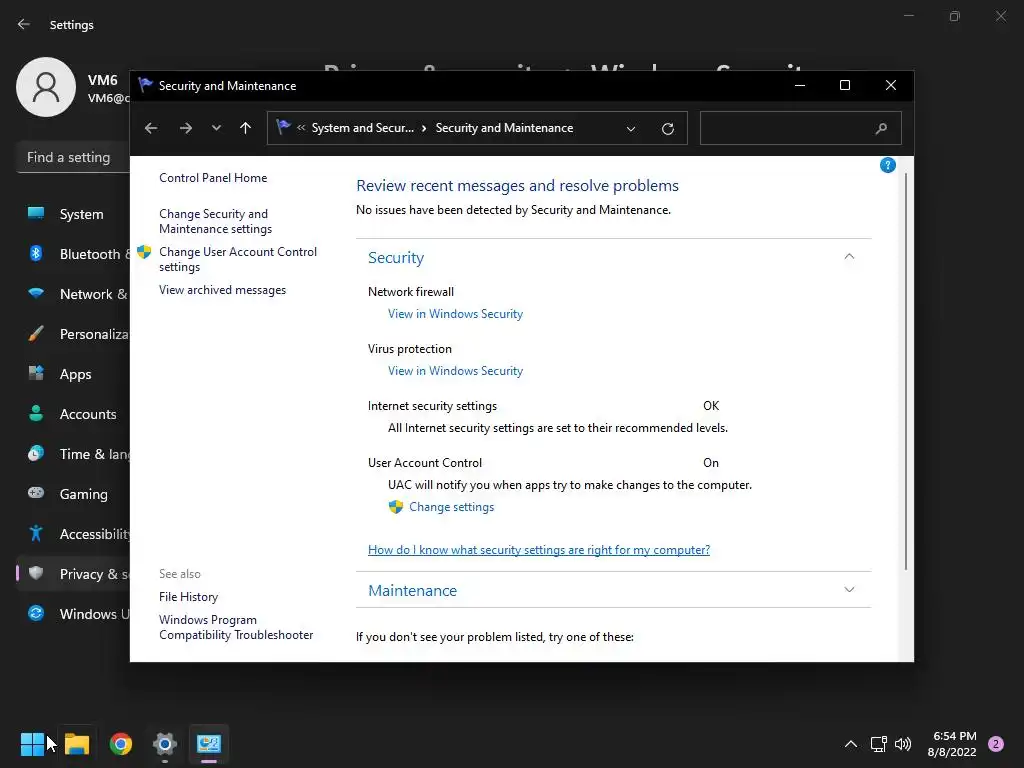Open Control Panel Home
Screen dimensions: 1024x768
213,178
